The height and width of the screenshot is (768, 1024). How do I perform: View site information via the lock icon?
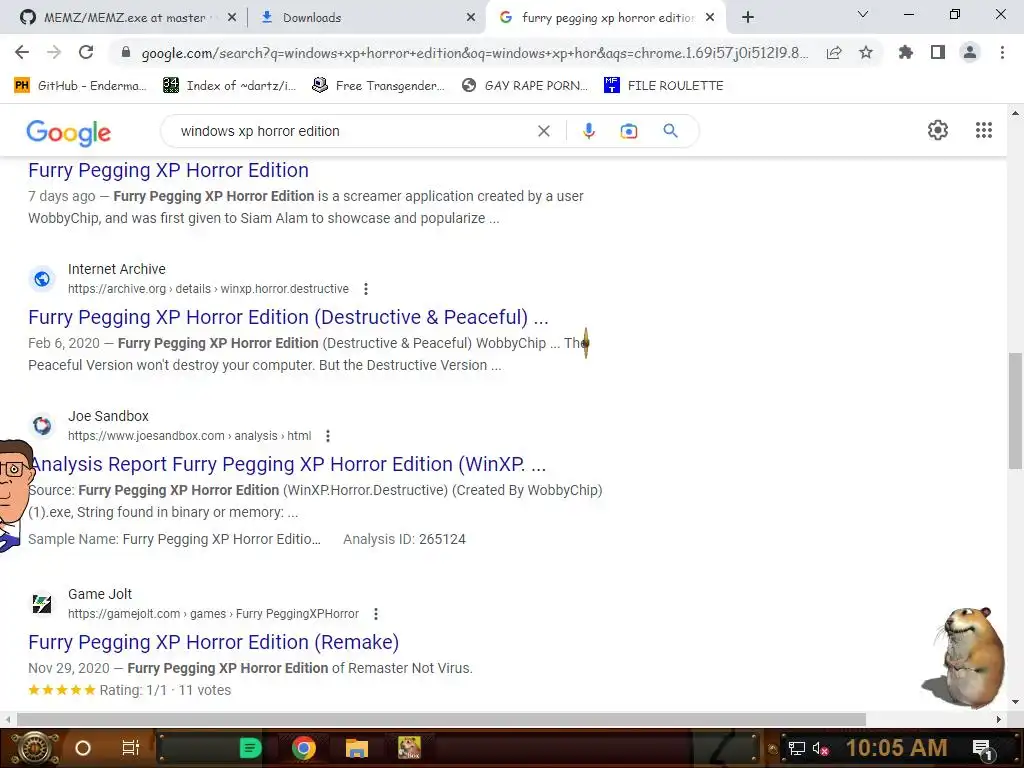pyautogui.click(x=126, y=52)
